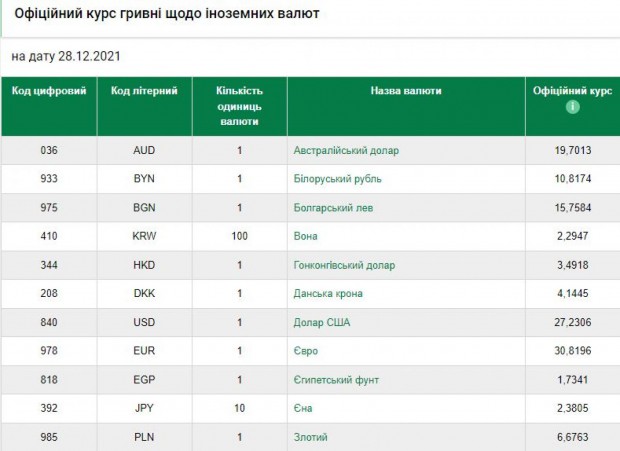620x451 pixels.
Task: Select the Вона currency link
Action: click(x=305, y=237)
